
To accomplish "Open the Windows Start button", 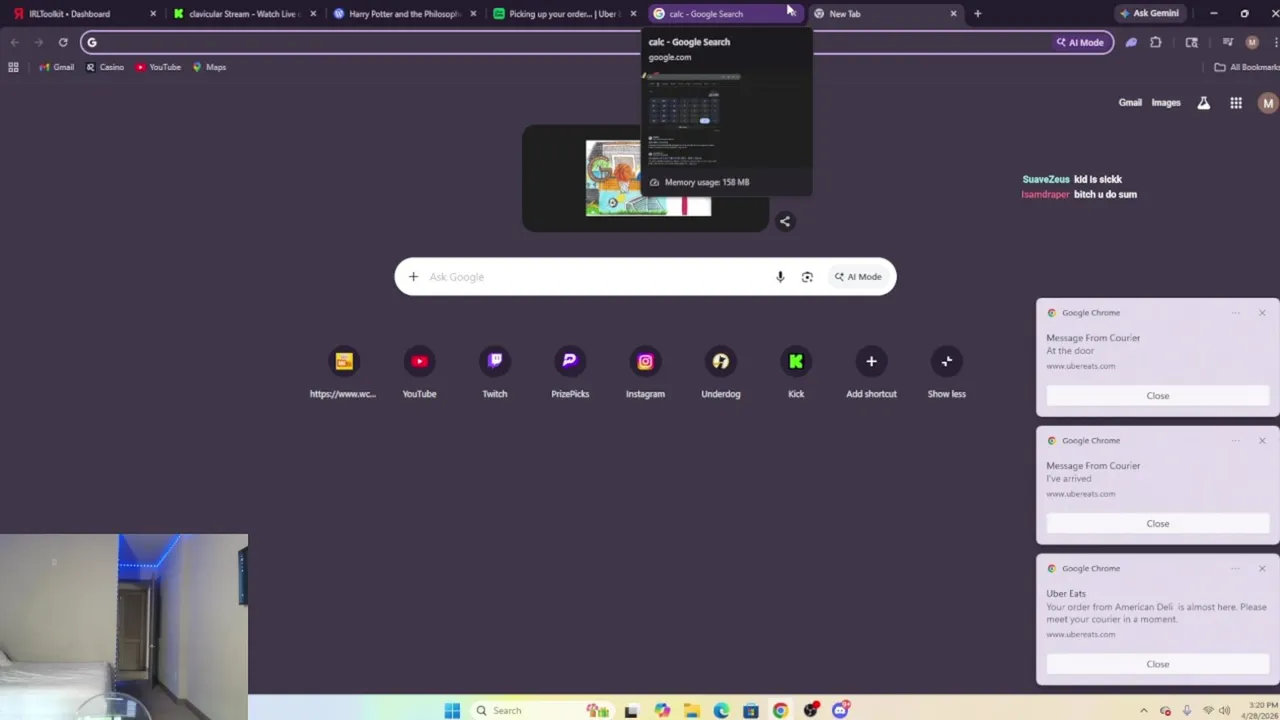I will pos(452,710).
